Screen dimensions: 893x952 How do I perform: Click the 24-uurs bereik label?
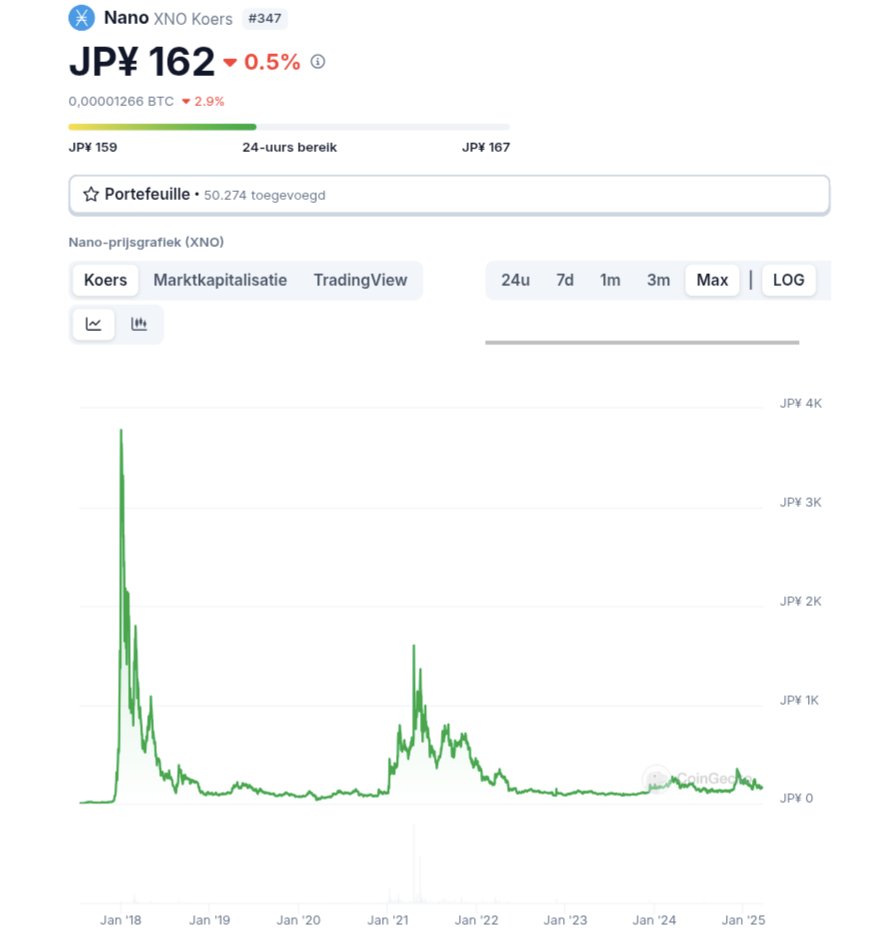click(290, 147)
